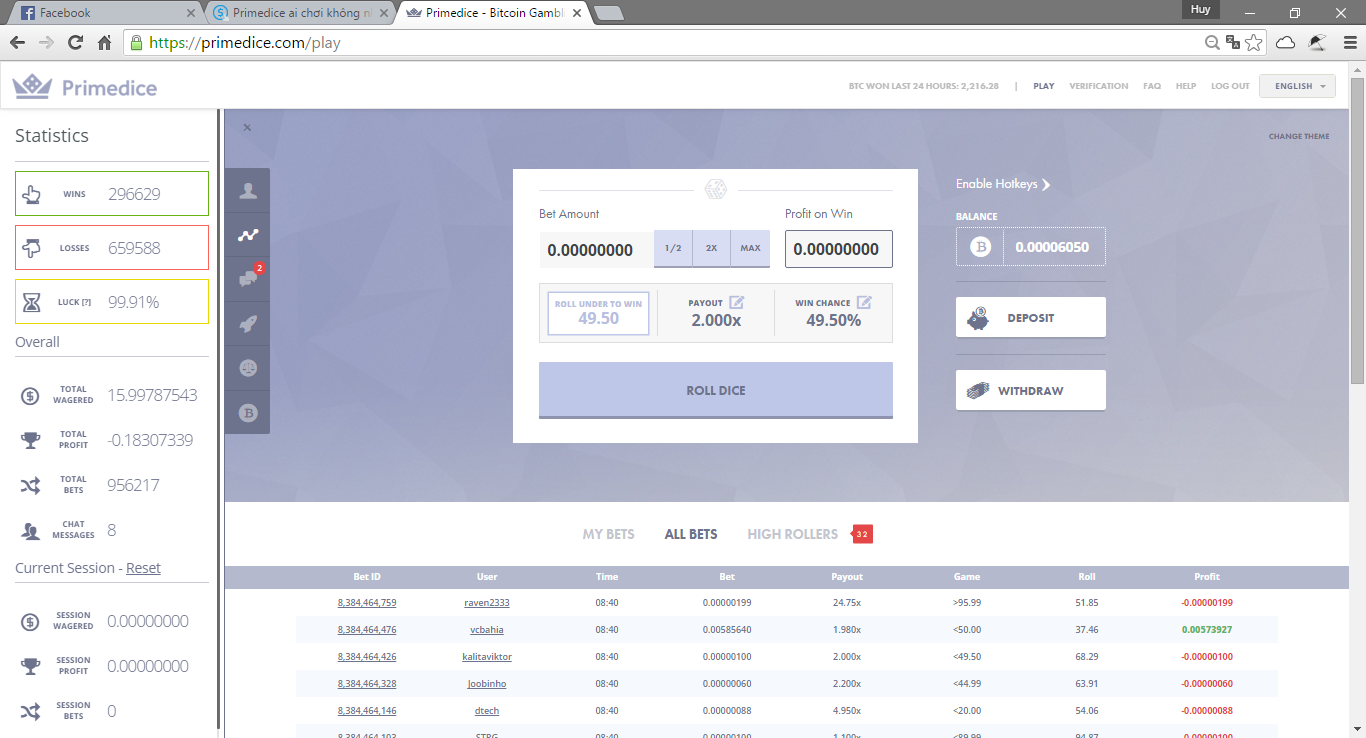Open chat with the 2 badge

tap(247, 279)
